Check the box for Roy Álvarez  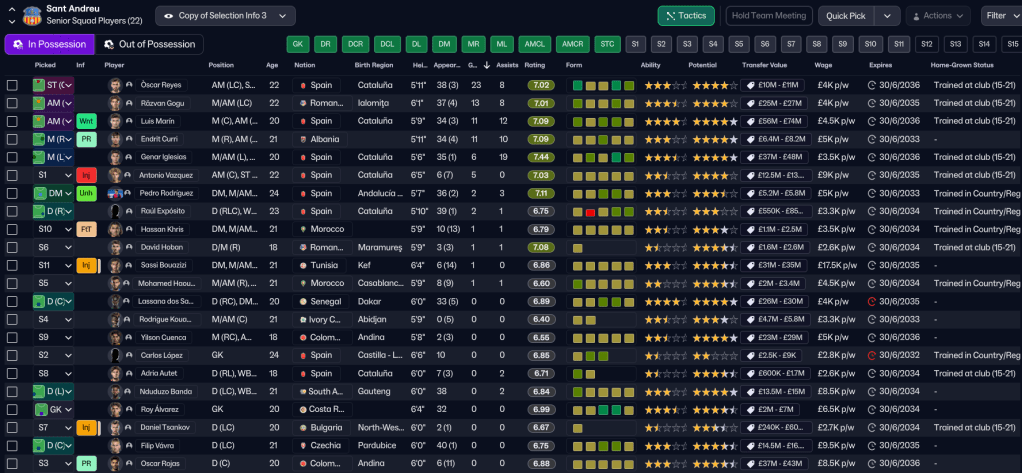(x=12, y=409)
